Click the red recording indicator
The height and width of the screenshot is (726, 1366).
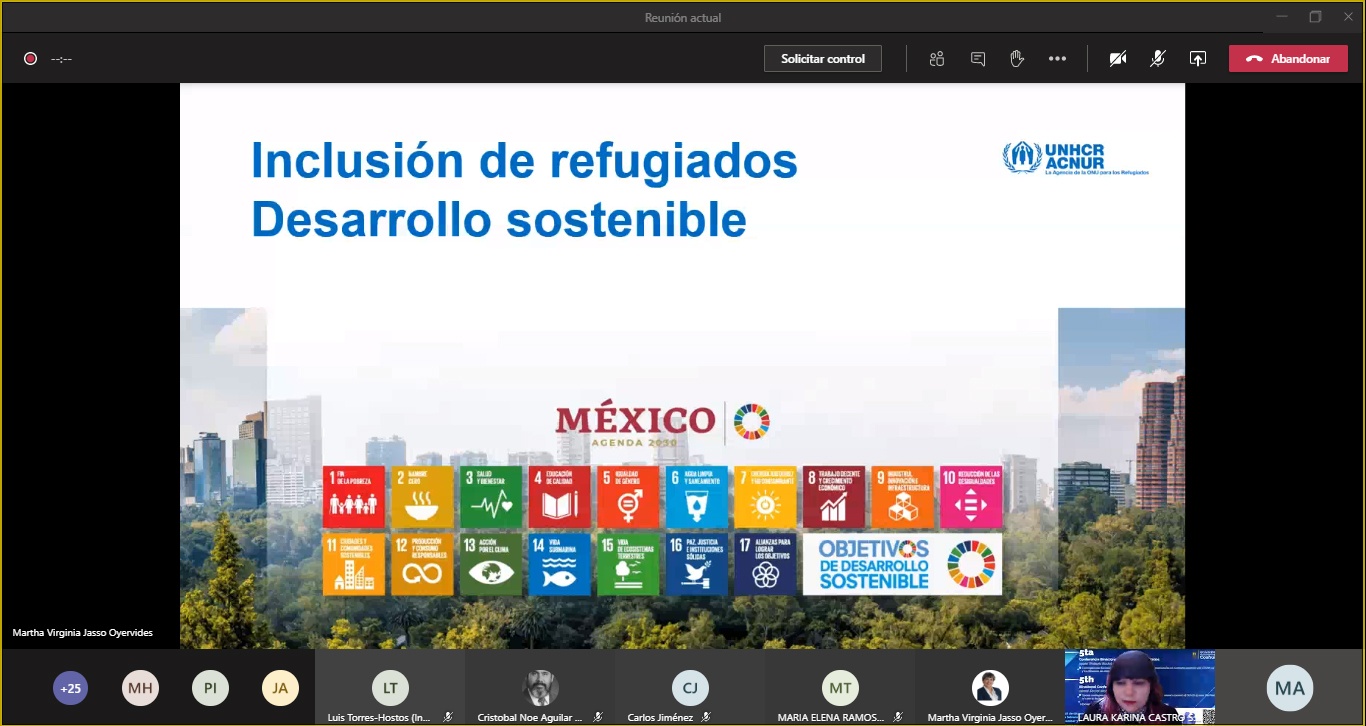tap(31, 59)
